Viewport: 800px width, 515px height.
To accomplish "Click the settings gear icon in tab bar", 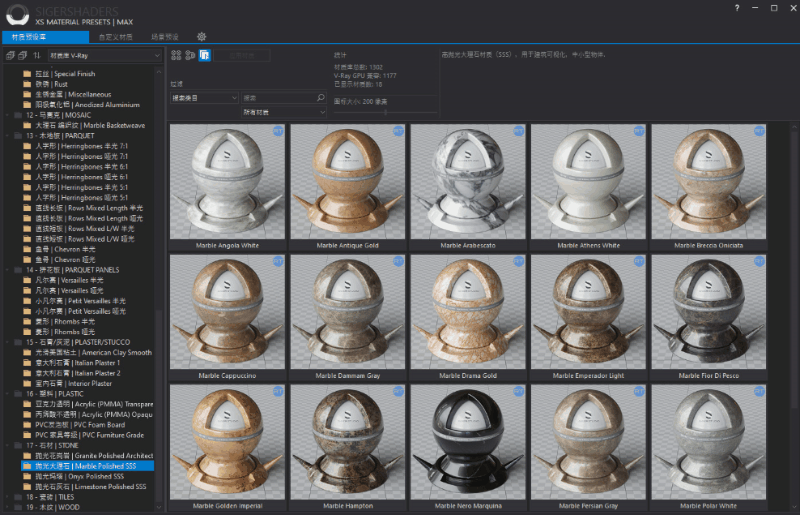I will 201,36.
